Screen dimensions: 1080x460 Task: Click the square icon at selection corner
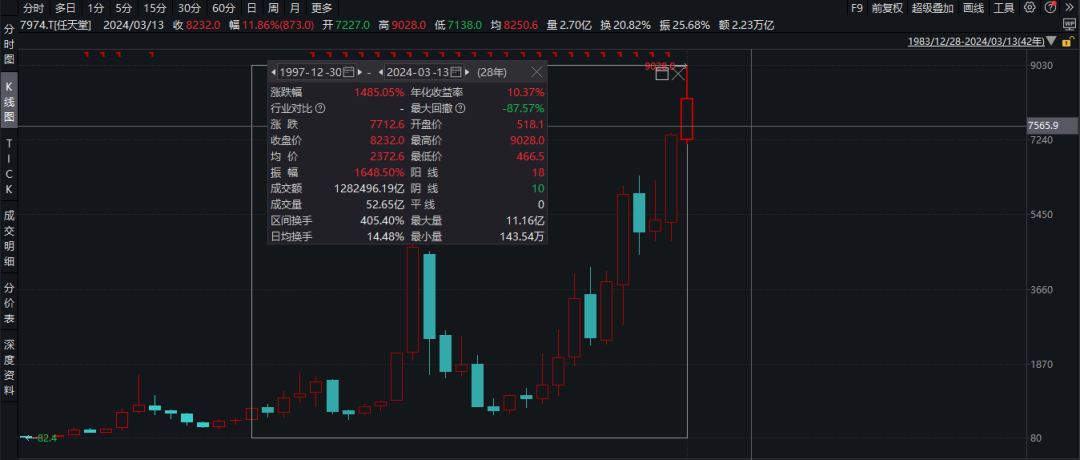pos(661,74)
